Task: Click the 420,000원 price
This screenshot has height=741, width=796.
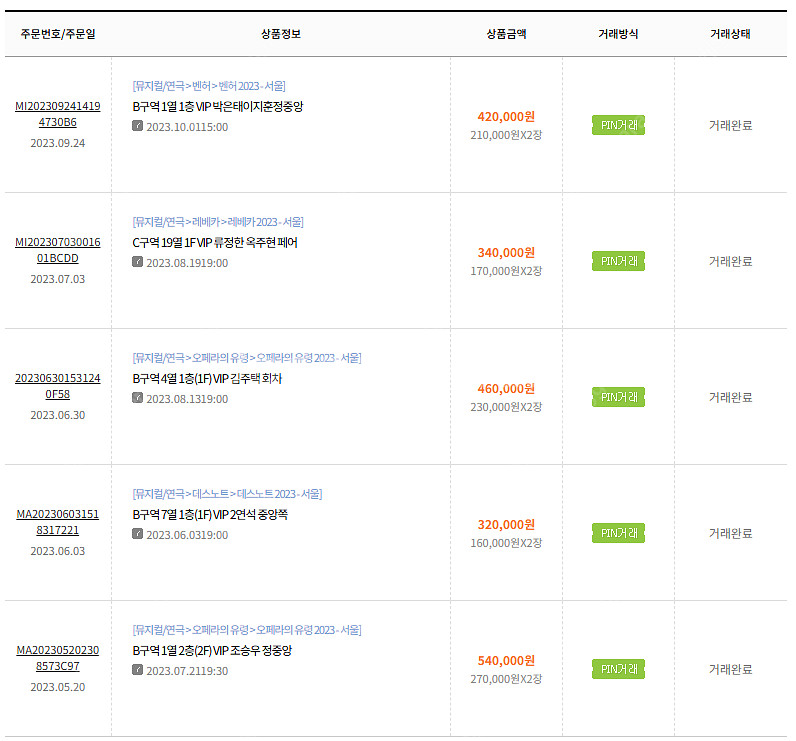Action: tap(506, 117)
